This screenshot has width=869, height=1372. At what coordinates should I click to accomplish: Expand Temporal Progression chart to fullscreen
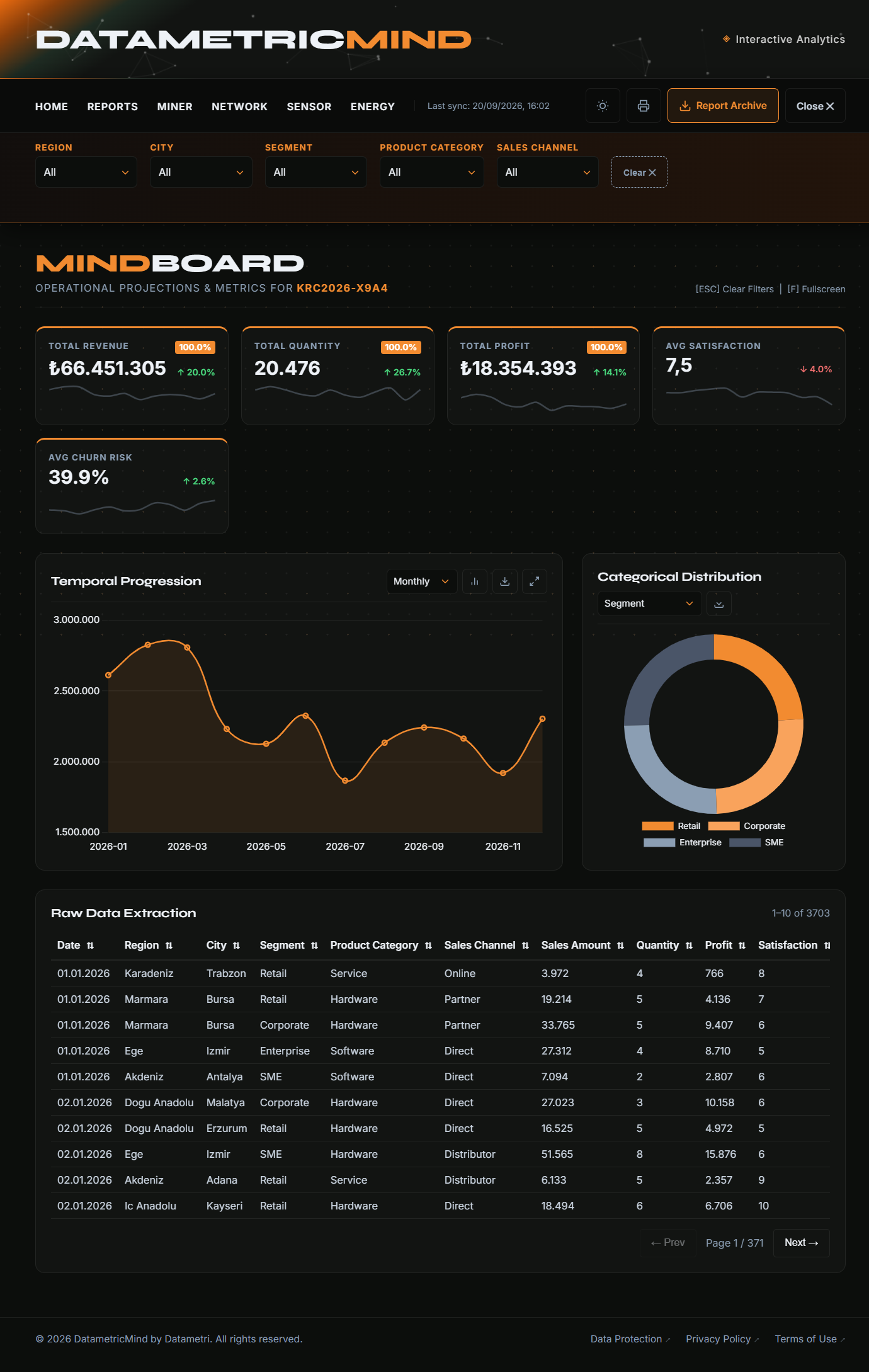[x=535, y=581]
